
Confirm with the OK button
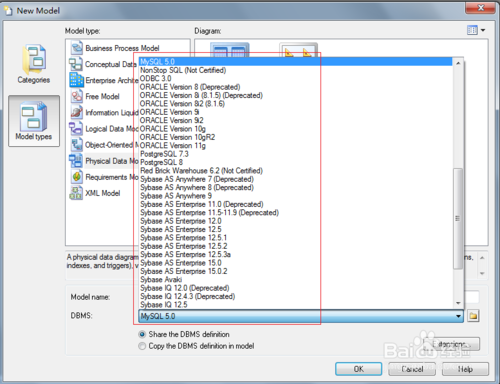359,369
